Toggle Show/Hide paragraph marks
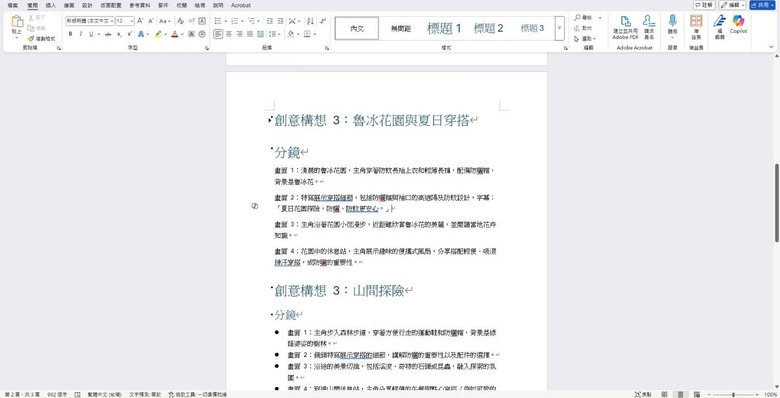Image resolution: width=780 pixels, height=398 pixels. pos(323,21)
